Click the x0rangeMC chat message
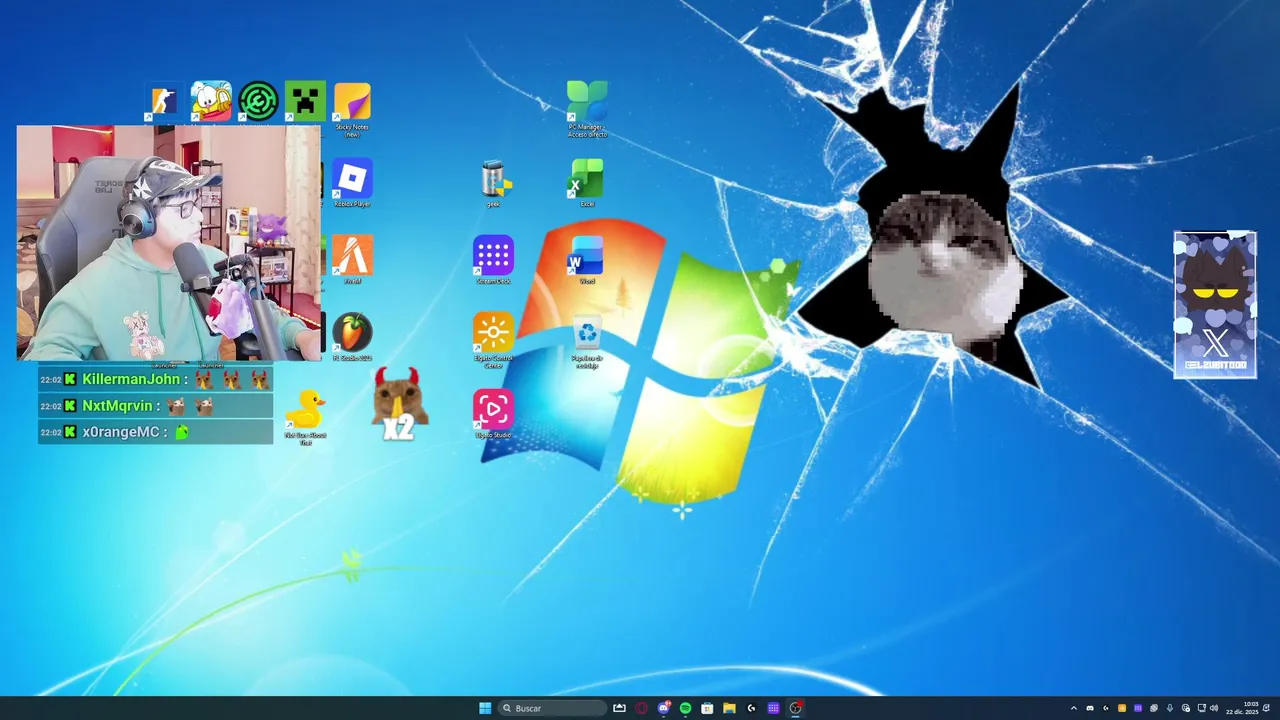The height and width of the screenshot is (720, 1280). click(155, 432)
